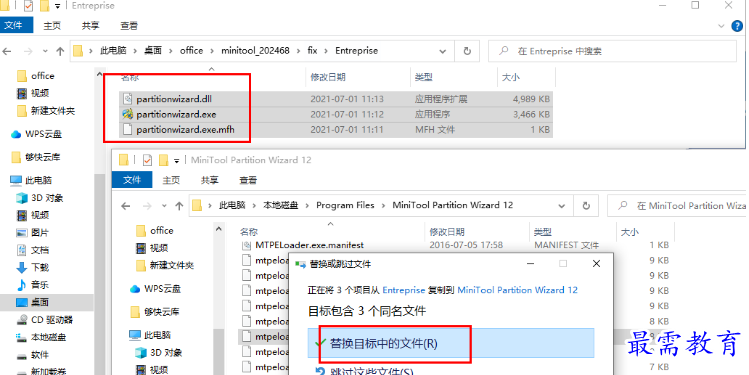The image size is (749, 375).
Task: Click MiniTool Partition Wizard 12 link in dialog
Action: pos(517,290)
